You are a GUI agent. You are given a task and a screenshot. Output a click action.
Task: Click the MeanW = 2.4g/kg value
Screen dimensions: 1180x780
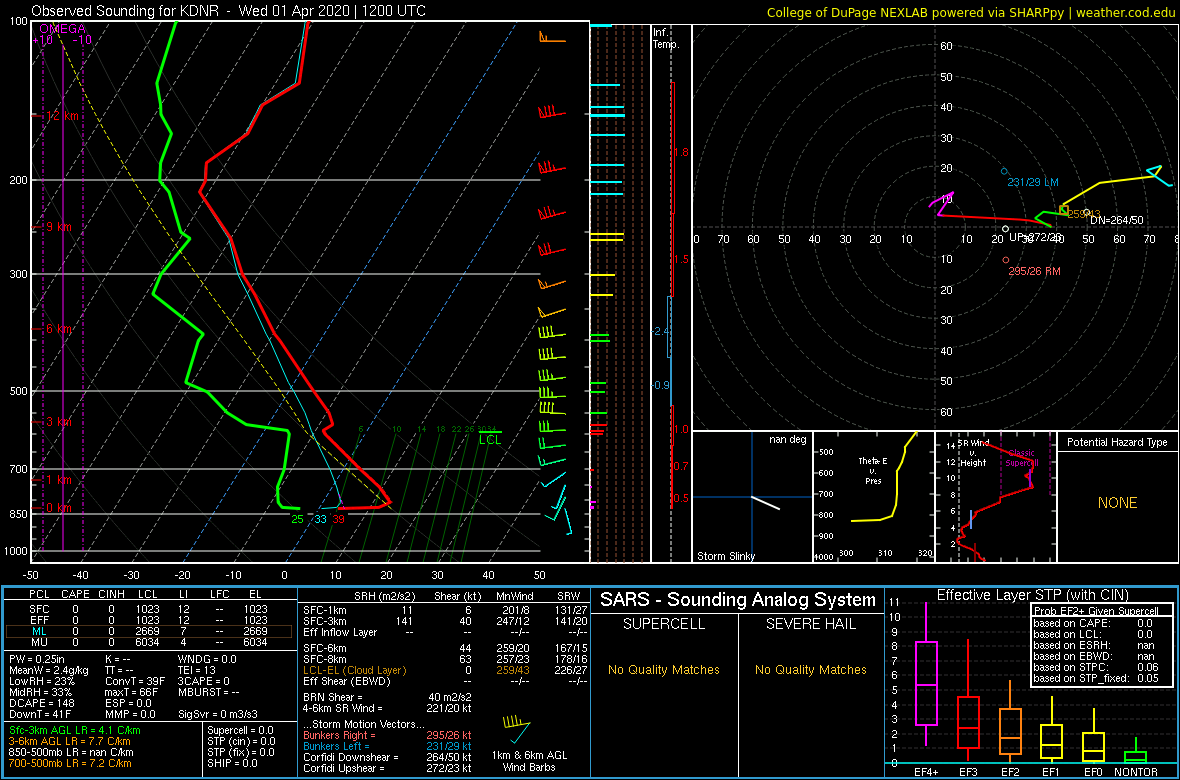click(50, 670)
